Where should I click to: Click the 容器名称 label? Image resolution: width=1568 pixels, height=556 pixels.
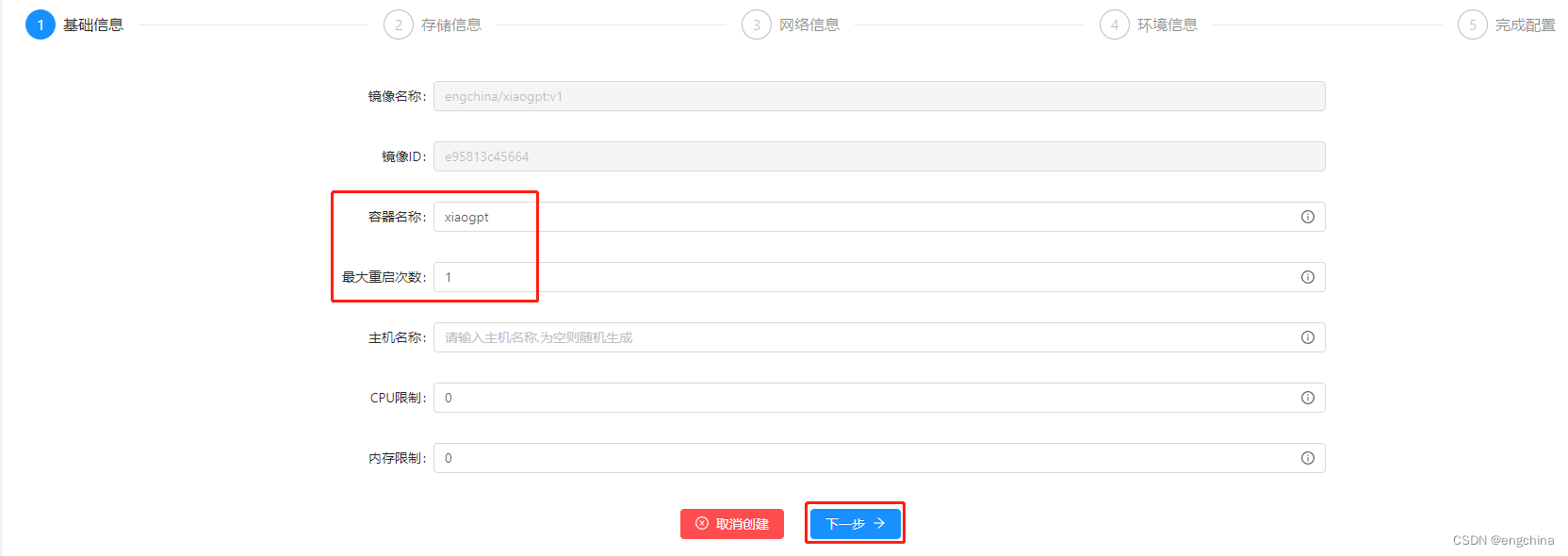(397, 217)
